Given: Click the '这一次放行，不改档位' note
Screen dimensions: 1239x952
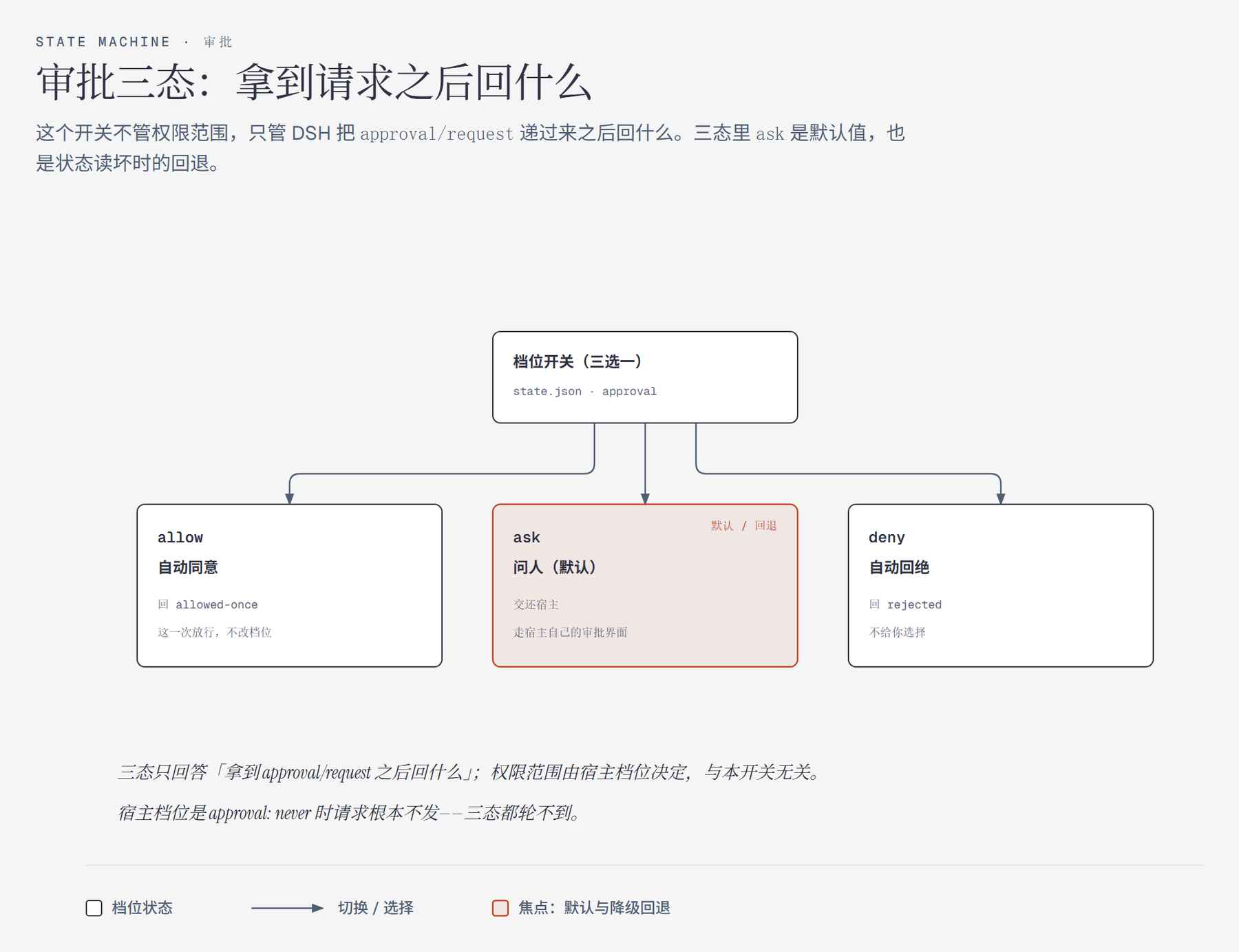Looking at the screenshot, I should (x=215, y=632).
